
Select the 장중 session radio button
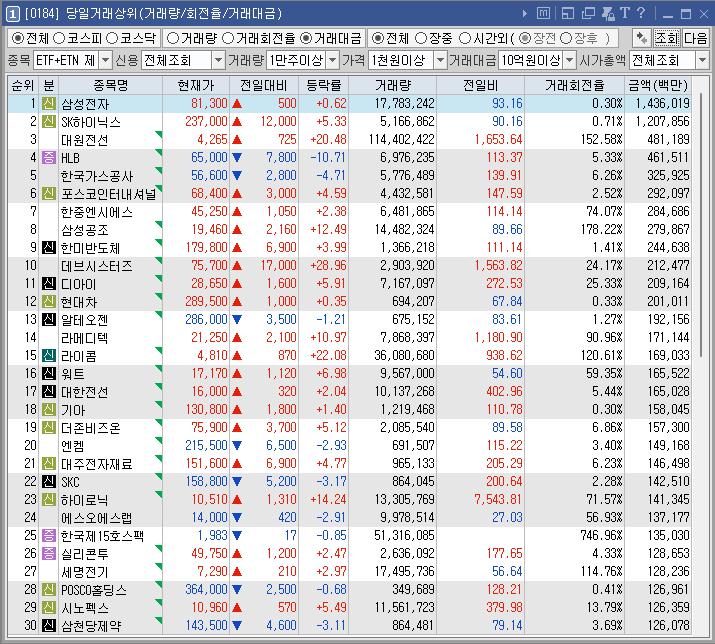click(421, 38)
